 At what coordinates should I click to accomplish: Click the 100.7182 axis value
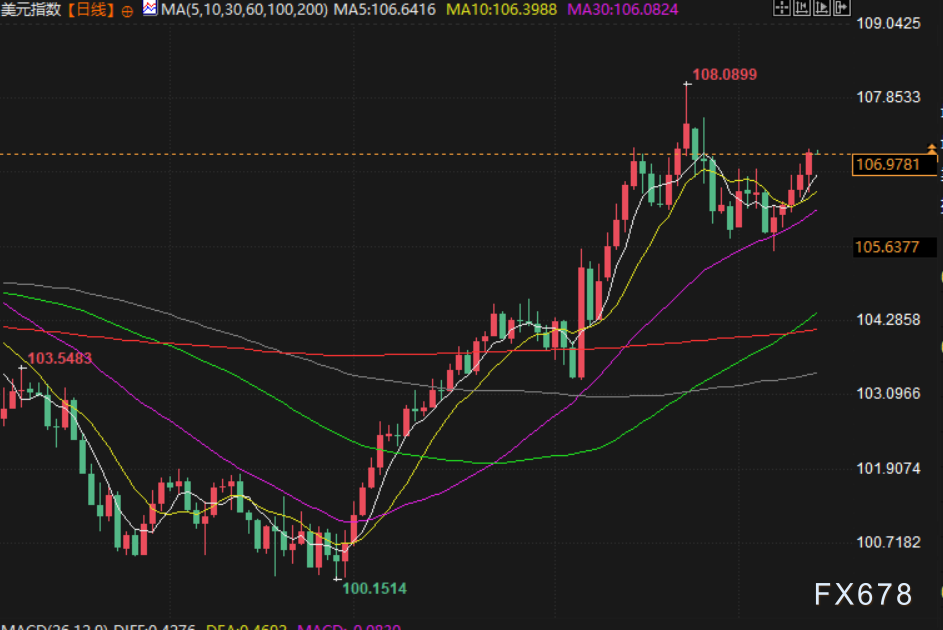888,542
